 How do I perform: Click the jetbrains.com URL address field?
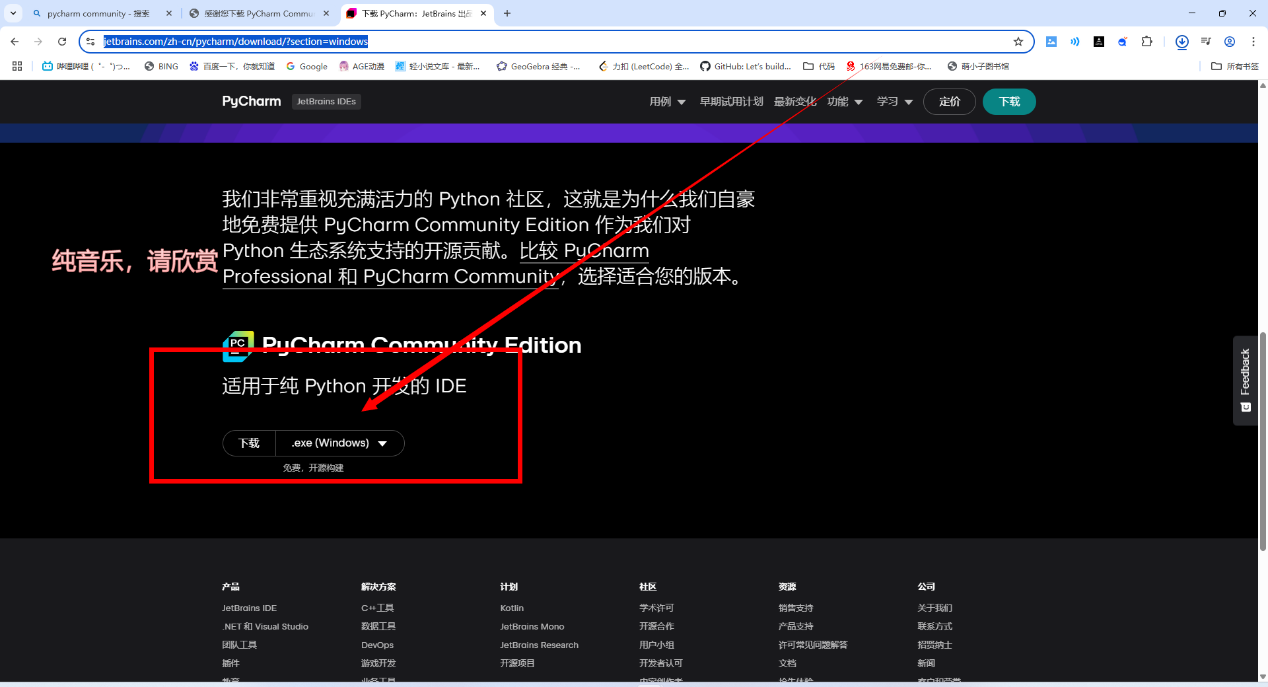click(x=555, y=41)
